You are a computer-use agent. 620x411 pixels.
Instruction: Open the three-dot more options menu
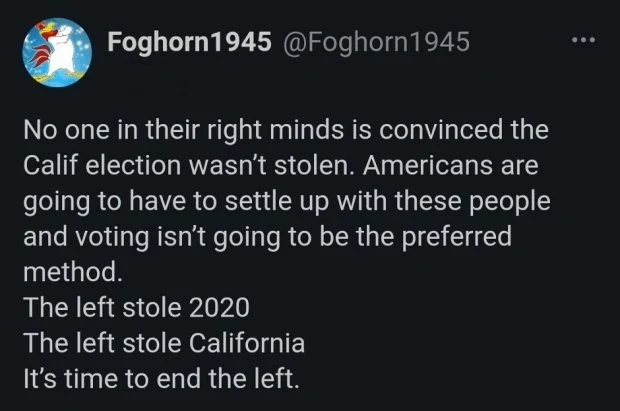[x=583, y=40]
